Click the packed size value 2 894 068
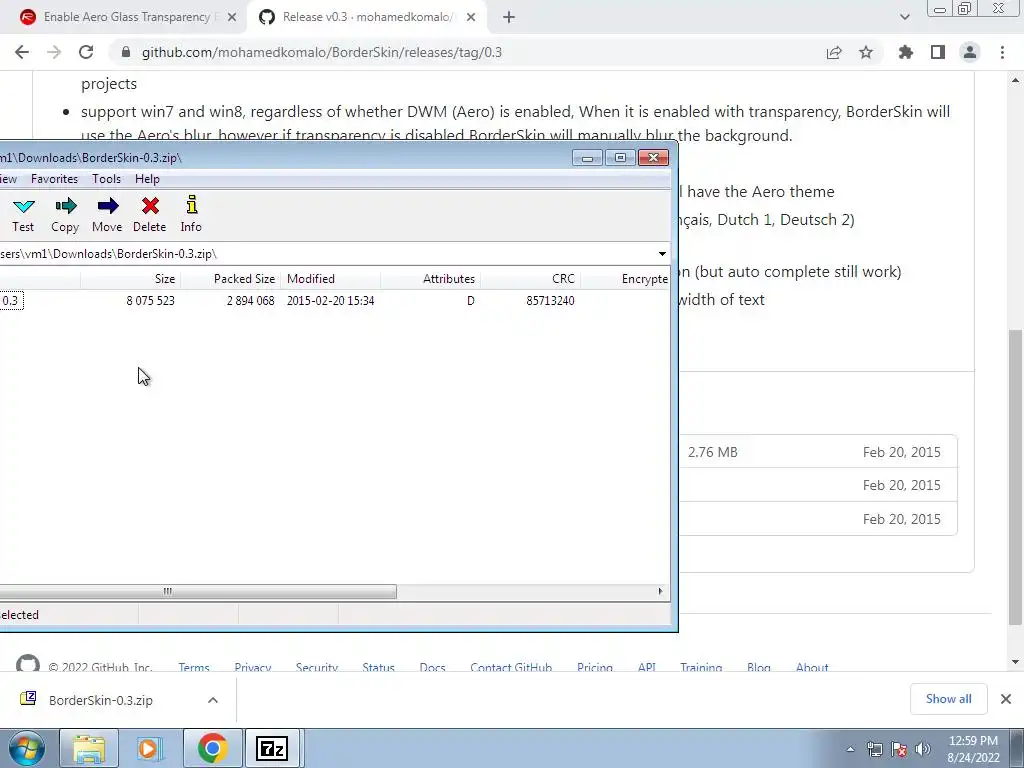The height and width of the screenshot is (768, 1024). (250, 301)
